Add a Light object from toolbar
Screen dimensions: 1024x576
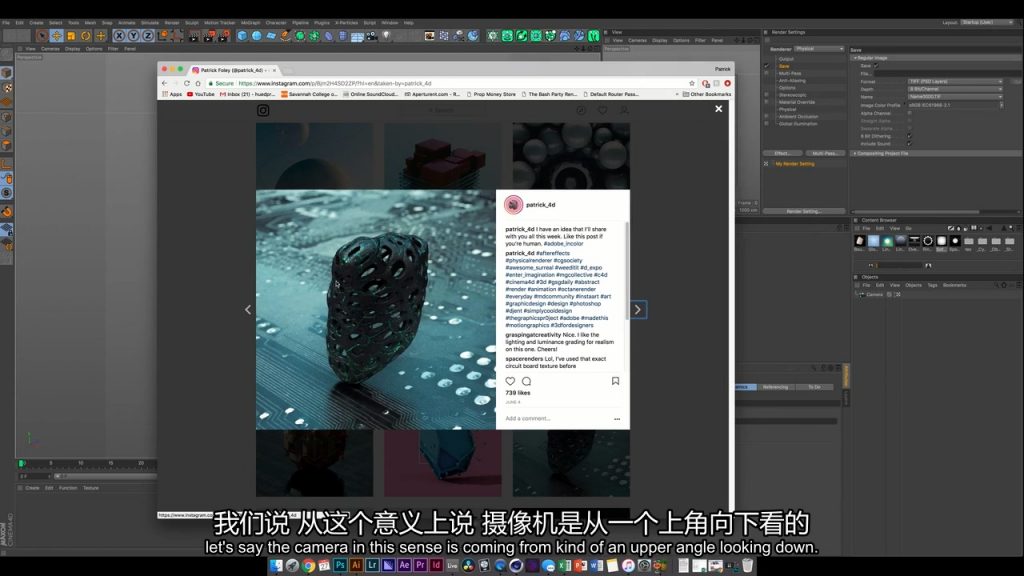coord(386,36)
